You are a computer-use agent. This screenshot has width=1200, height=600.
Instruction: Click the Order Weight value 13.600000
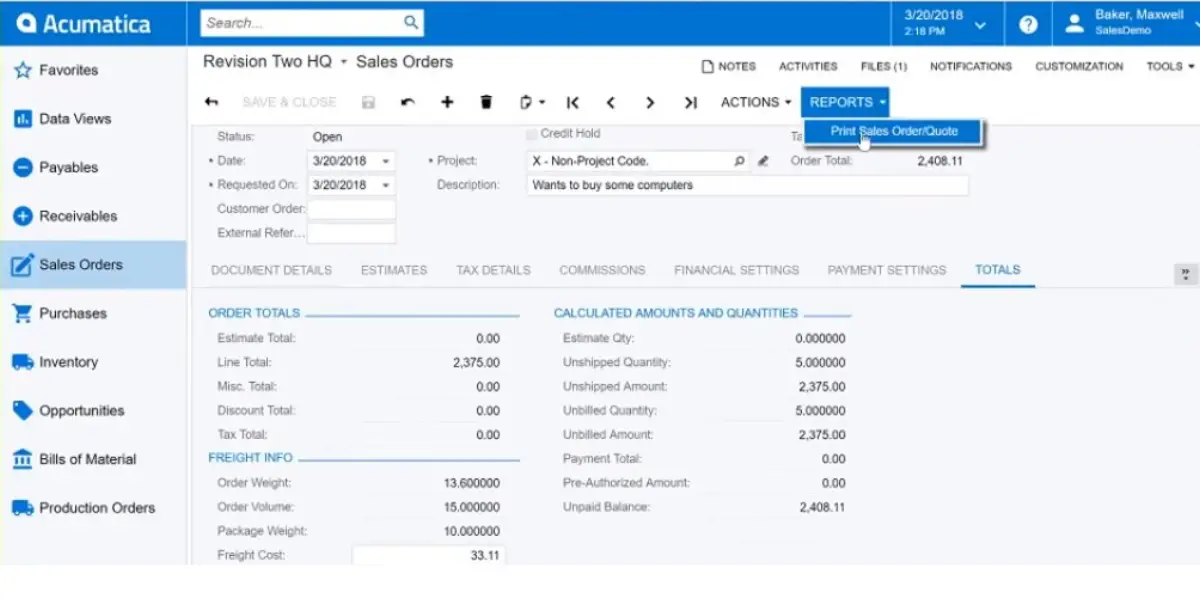pyautogui.click(x=472, y=483)
